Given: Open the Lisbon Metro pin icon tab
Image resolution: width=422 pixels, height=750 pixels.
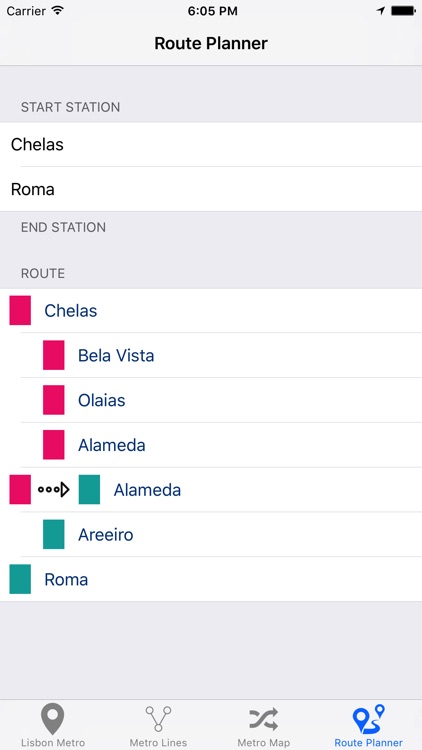Looking at the screenshot, I should click(53, 718).
